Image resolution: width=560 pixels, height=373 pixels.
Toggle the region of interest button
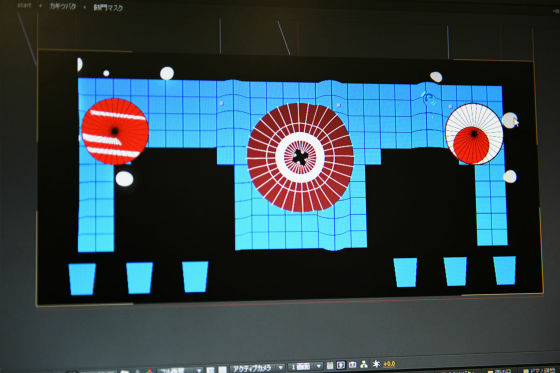tap(210, 370)
